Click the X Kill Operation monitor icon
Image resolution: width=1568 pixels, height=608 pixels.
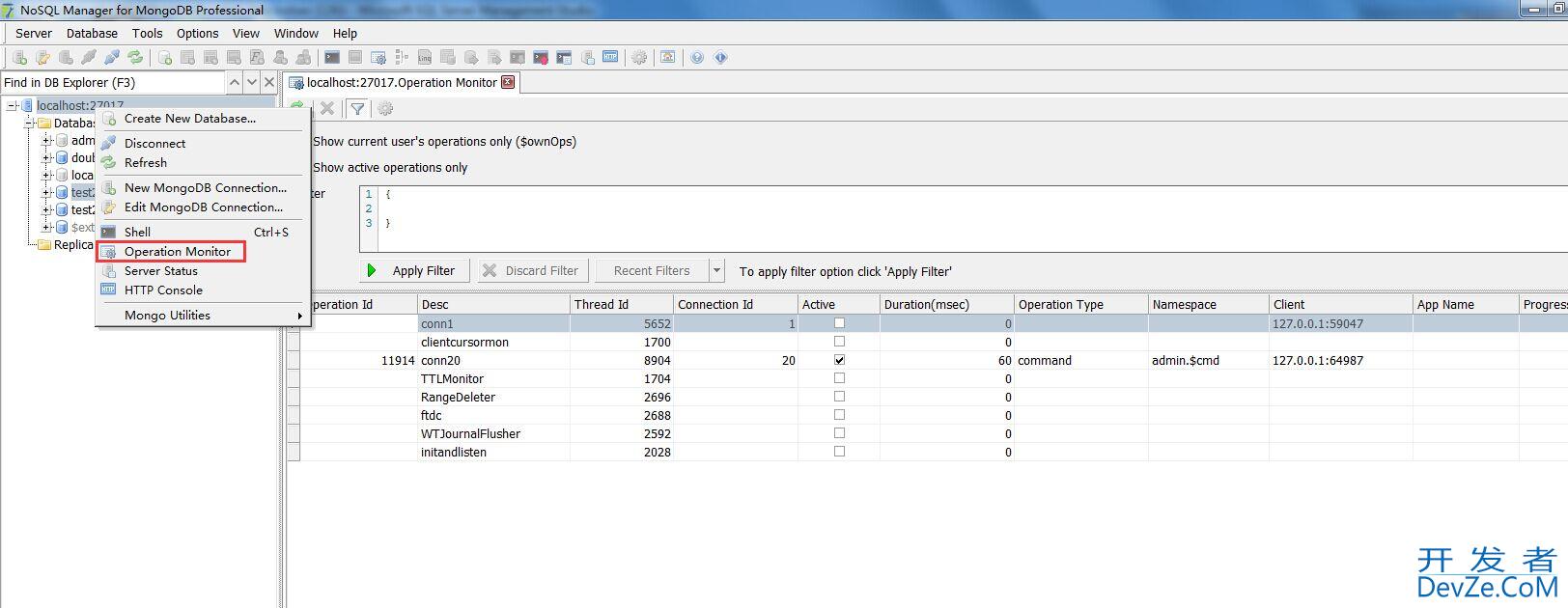(327, 108)
